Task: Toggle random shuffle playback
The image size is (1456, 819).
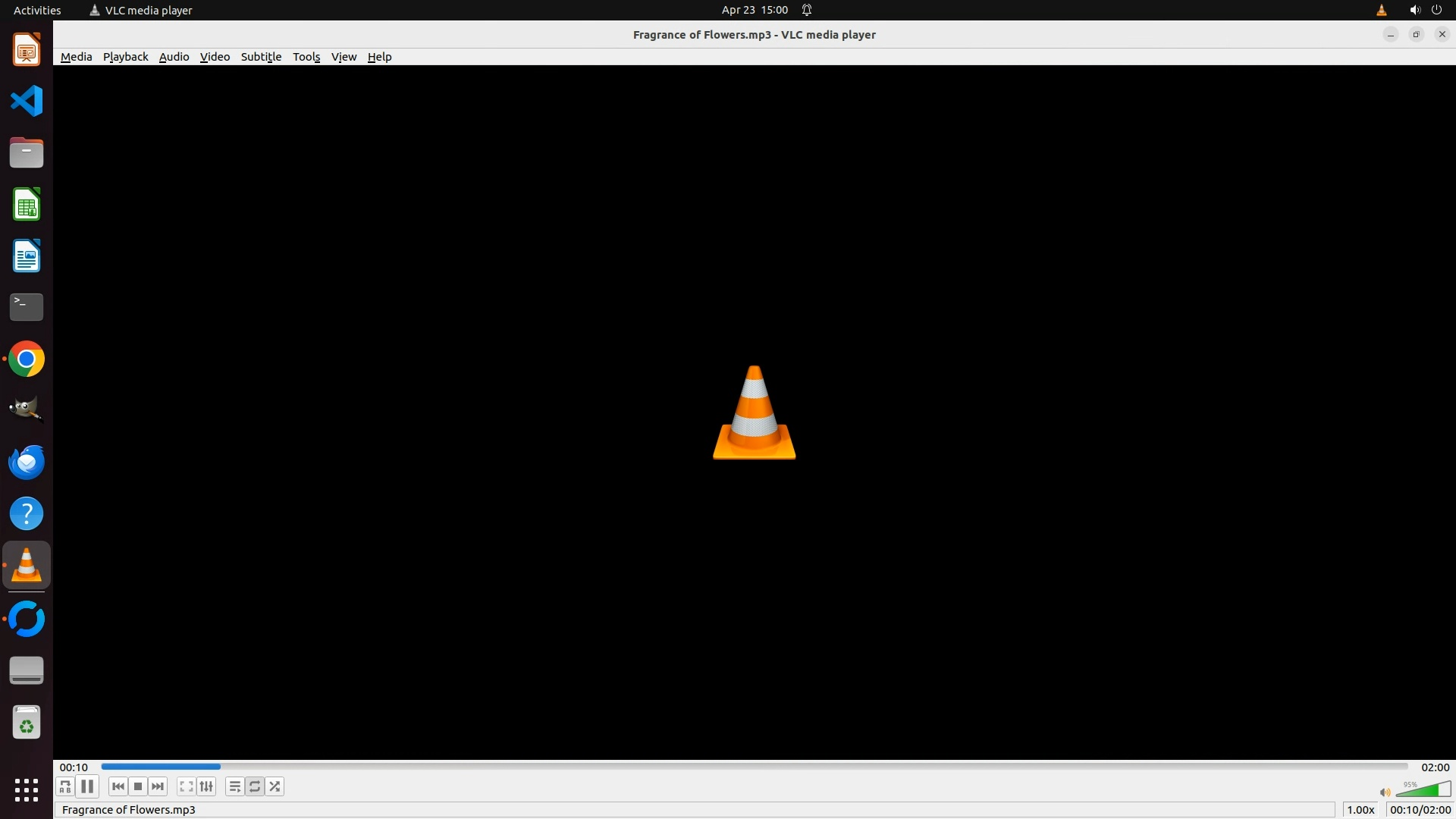Action: click(x=275, y=786)
